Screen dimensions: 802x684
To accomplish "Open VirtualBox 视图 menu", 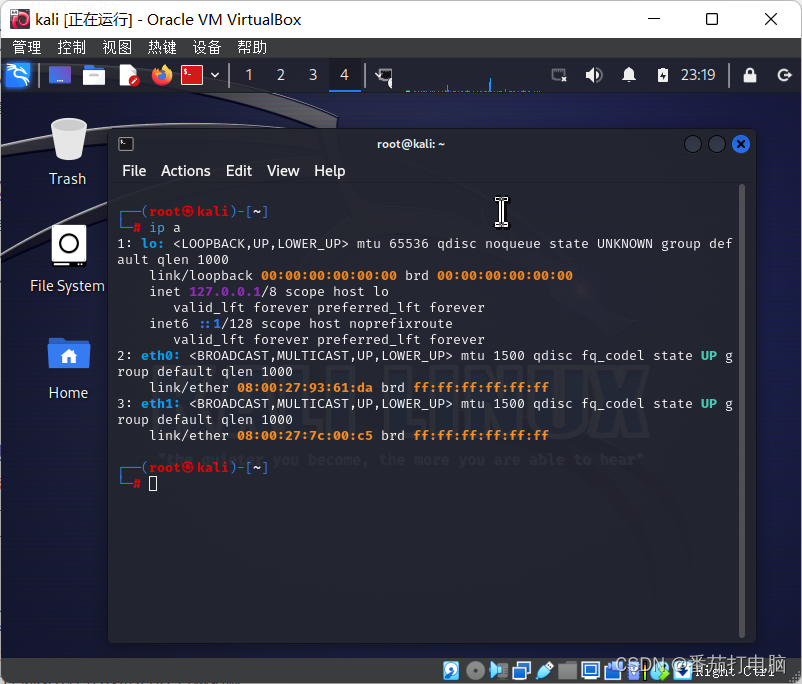I will (x=117, y=48).
